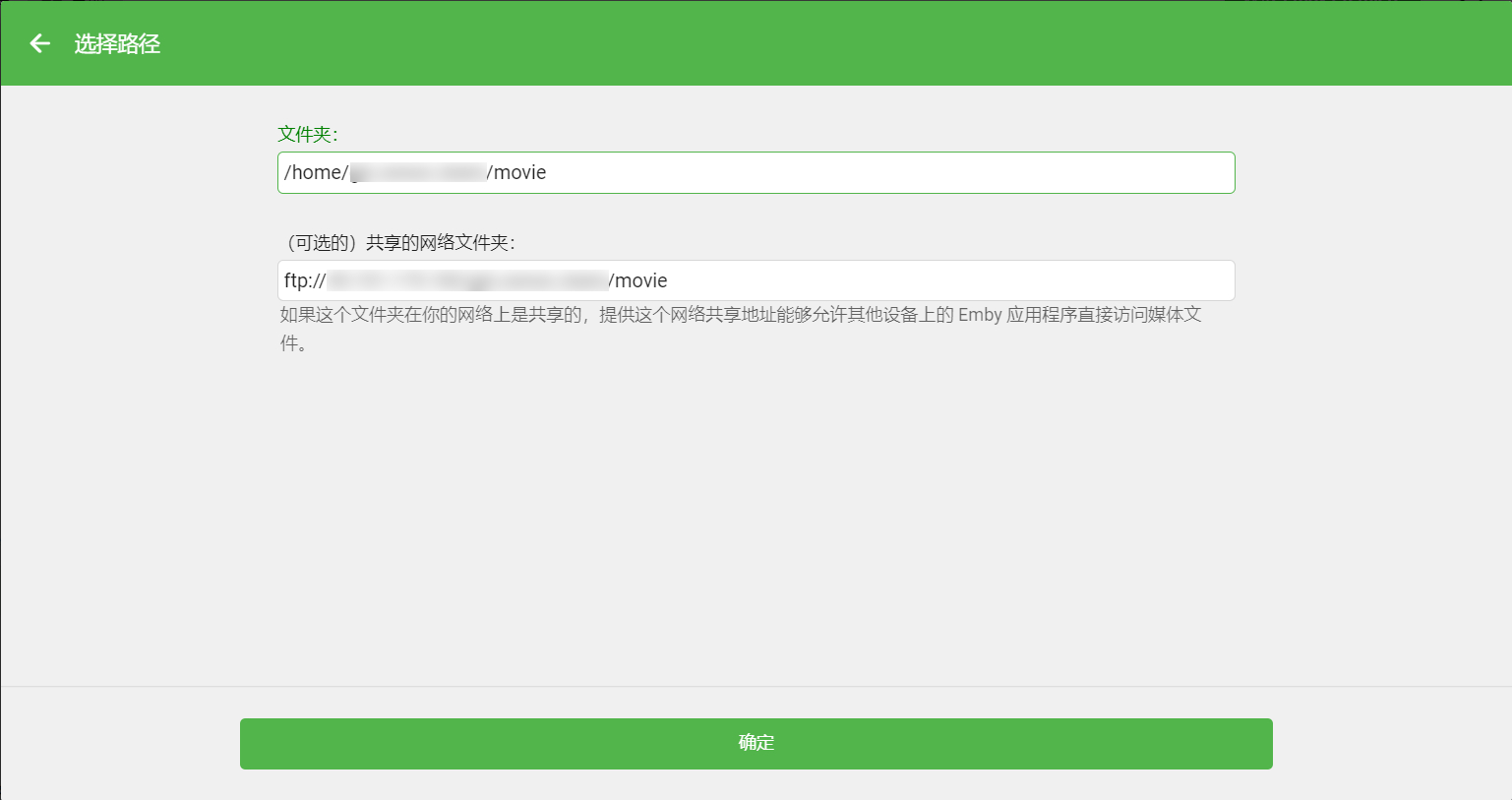Focus the folder path input showing /home
Screen dimensions: 1512x800
point(756,172)
